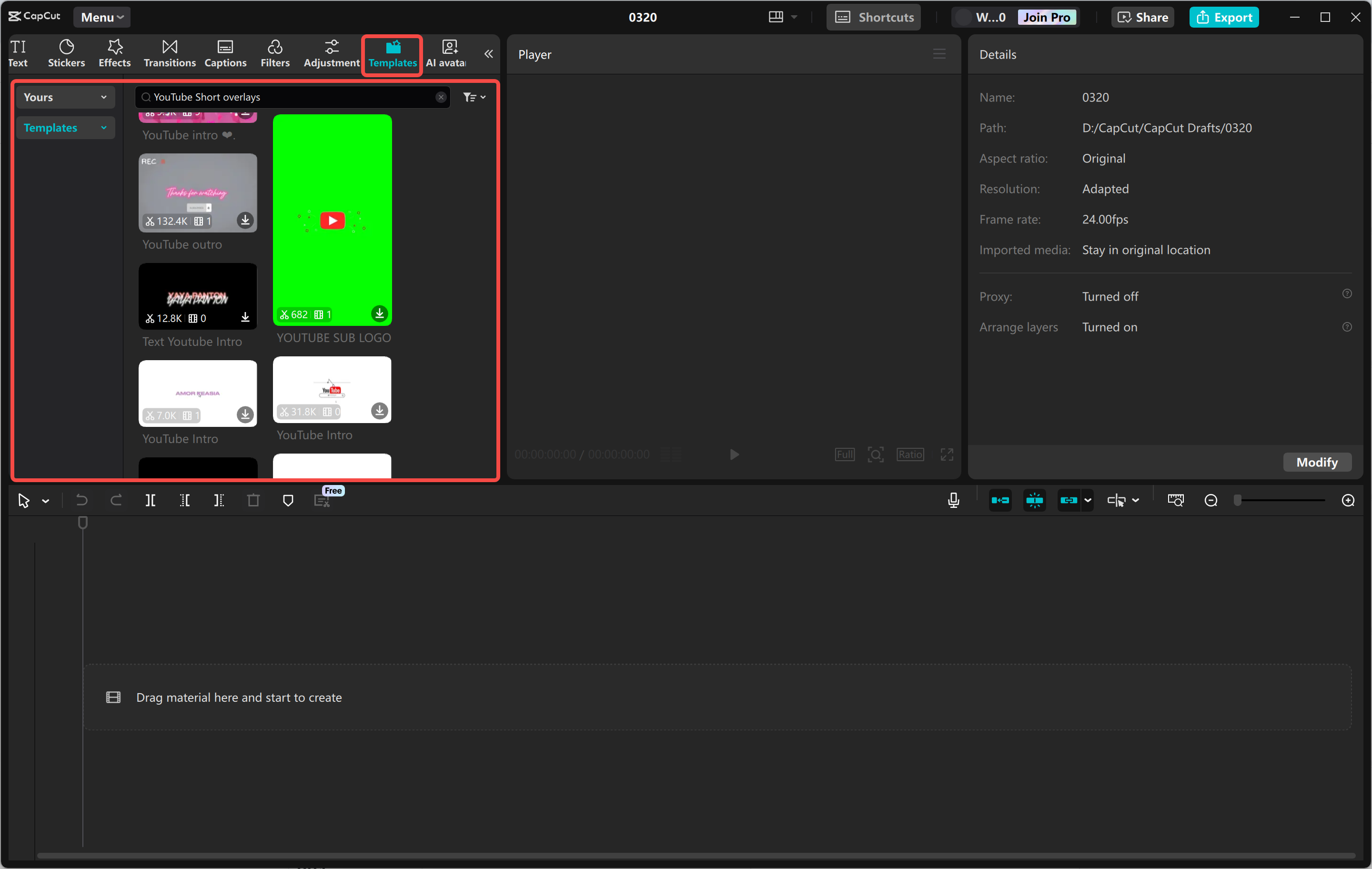Click the Delete icon in the timeline toolbar
This screenshot has width=1372, height=869.
tap(253, 500)
